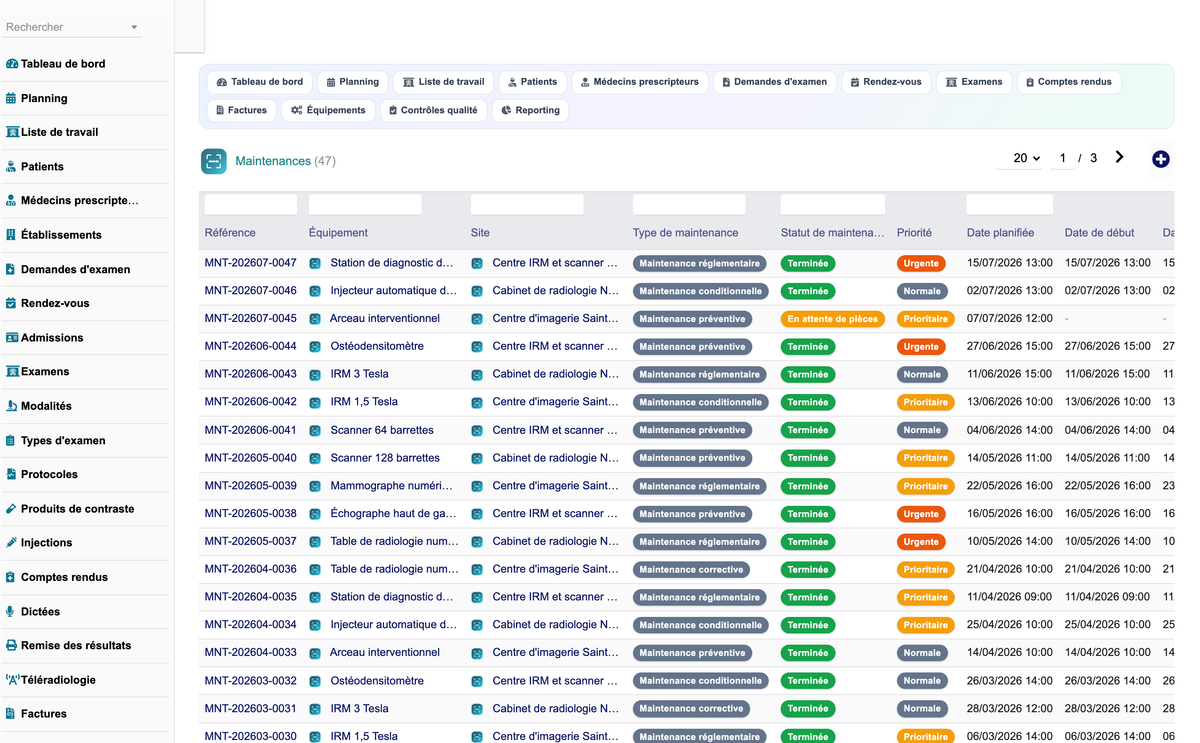The height and width of the screenshot is (743, 1200).
Task: Click the Dictées microphone icon
Action: (10, 611)
